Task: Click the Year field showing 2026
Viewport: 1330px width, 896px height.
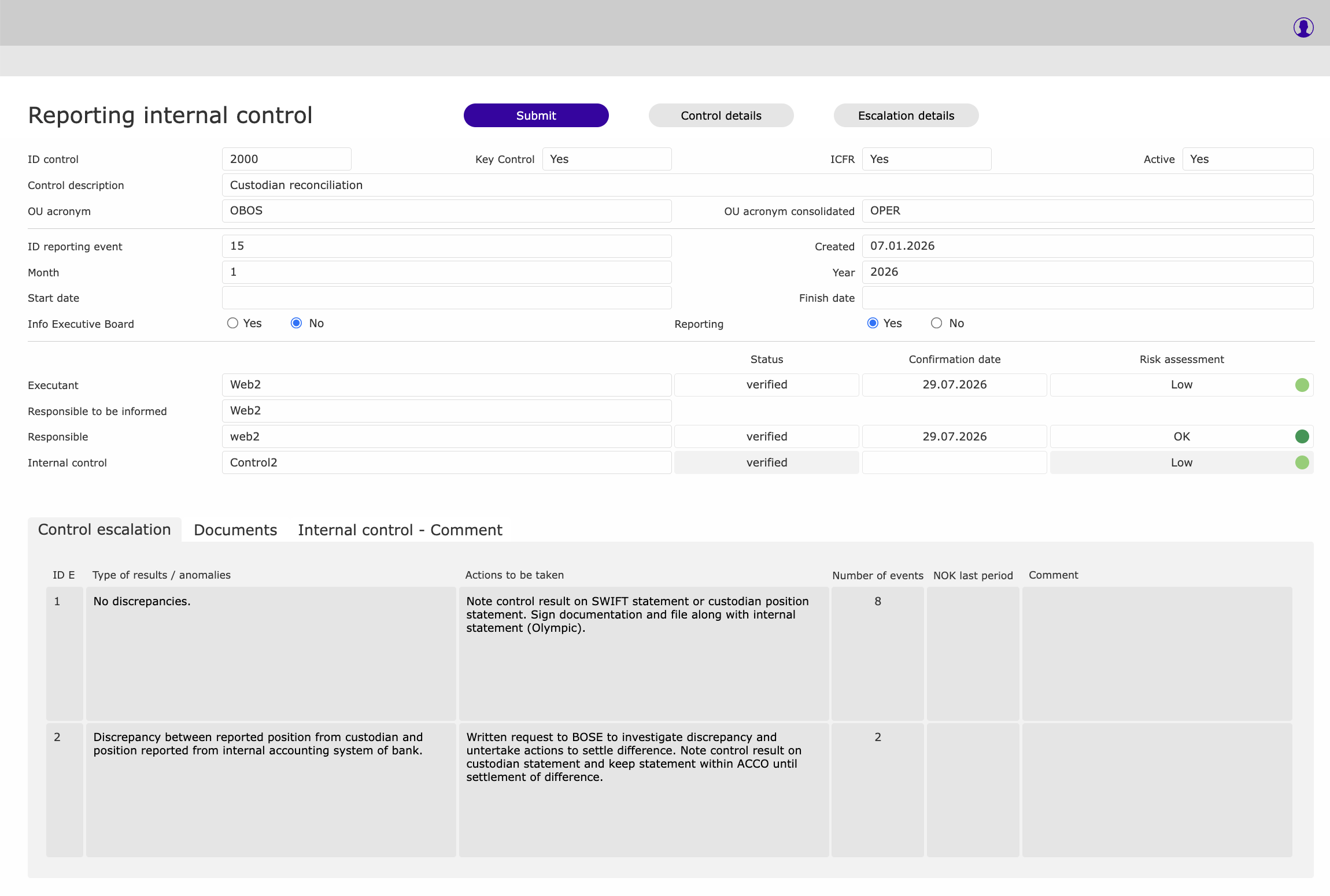Action: click(x=1088, y=272)
